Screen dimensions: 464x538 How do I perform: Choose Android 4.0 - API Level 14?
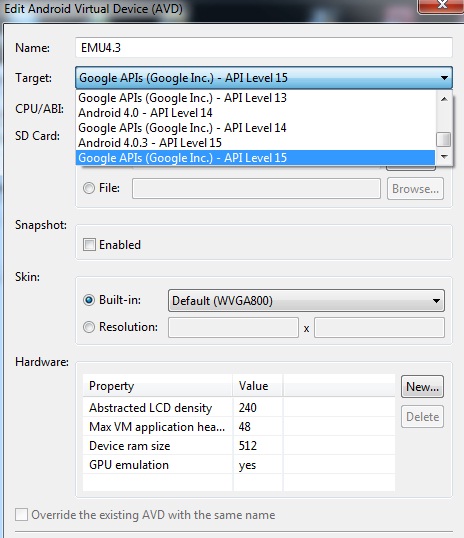(255, 113)
